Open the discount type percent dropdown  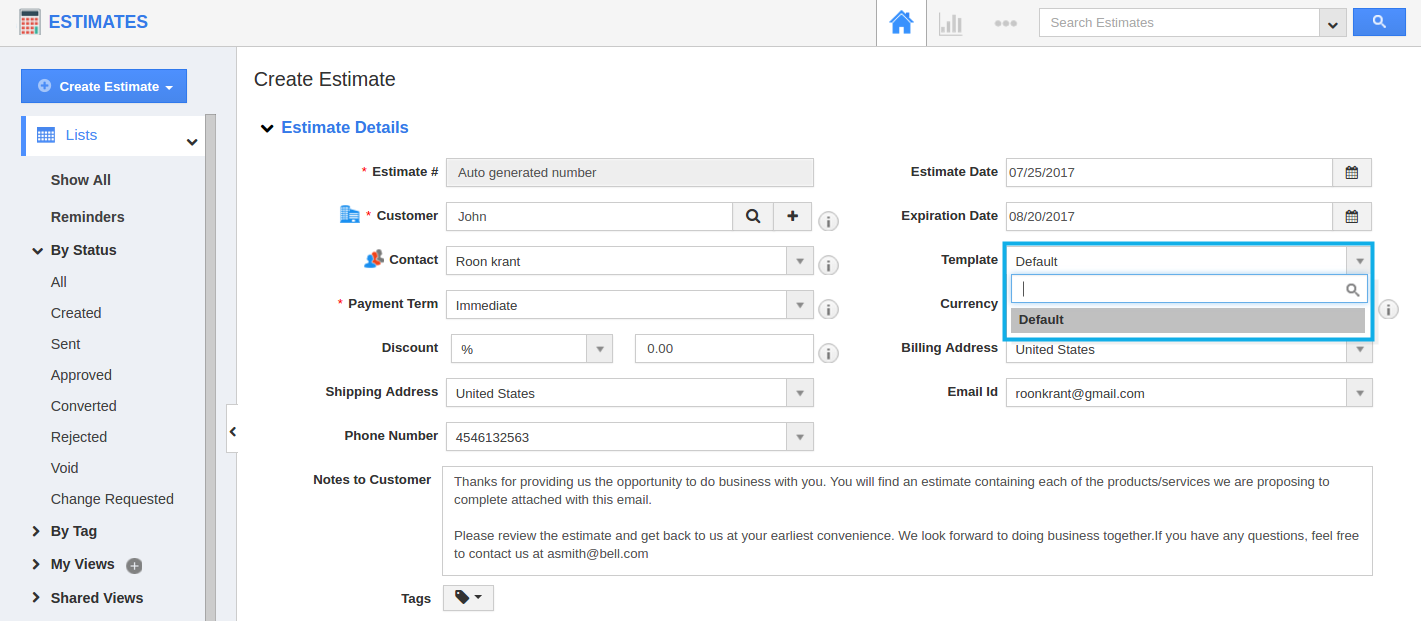[x=599, y=349]
